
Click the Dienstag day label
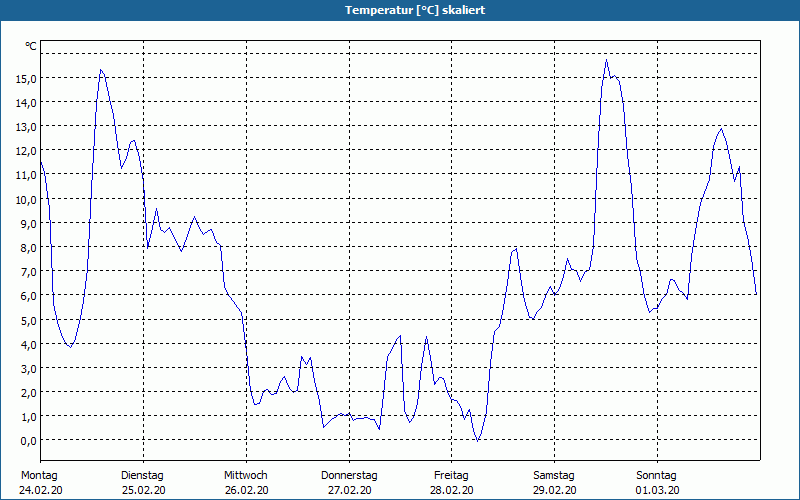click(x=142, y=476)
